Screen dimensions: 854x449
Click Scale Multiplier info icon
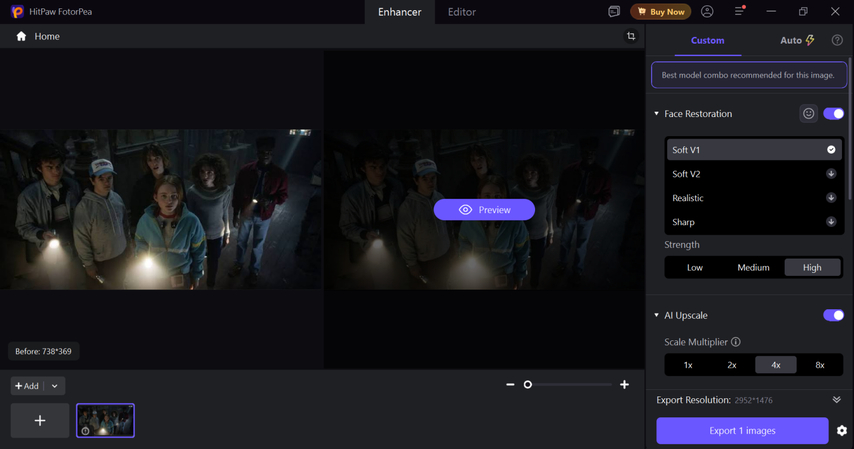736,342
